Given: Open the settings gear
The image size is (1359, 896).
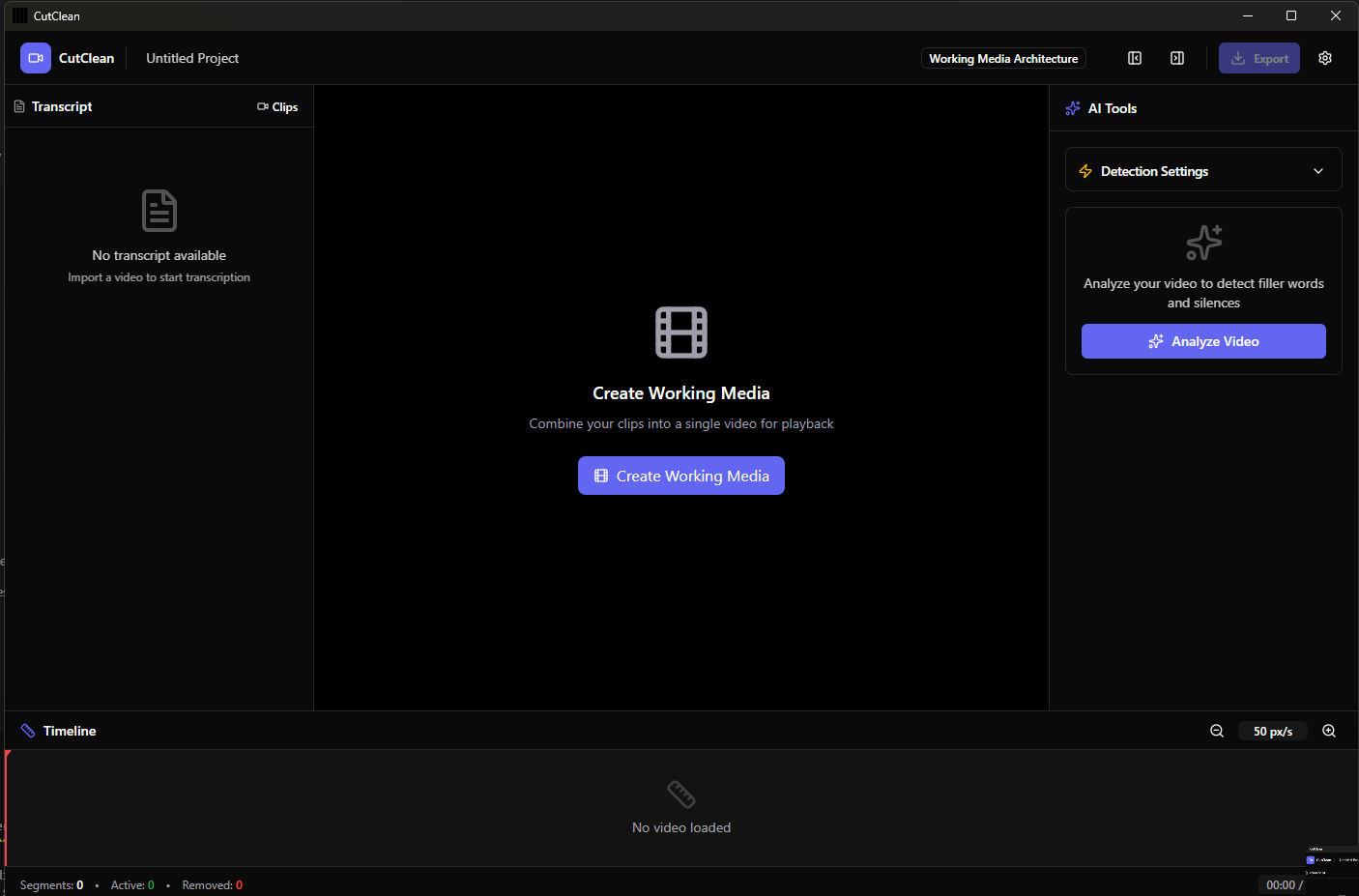Looking at the screenshot, I should tap(1325, 58).
